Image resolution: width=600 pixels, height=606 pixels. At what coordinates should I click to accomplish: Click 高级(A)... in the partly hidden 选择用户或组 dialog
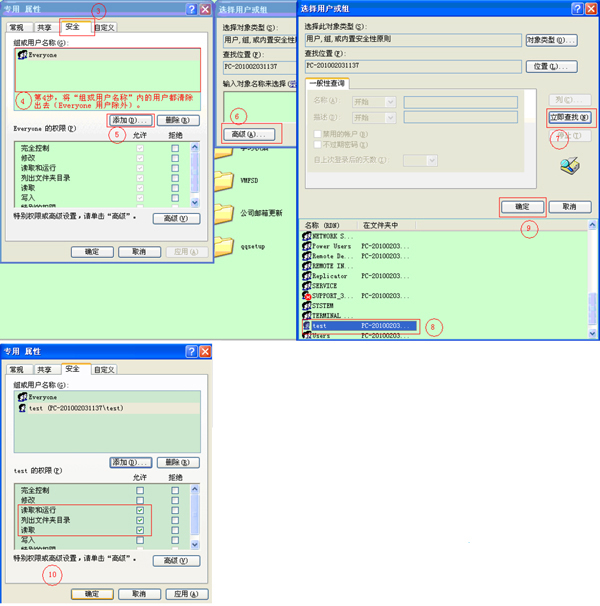coord(249,134)
